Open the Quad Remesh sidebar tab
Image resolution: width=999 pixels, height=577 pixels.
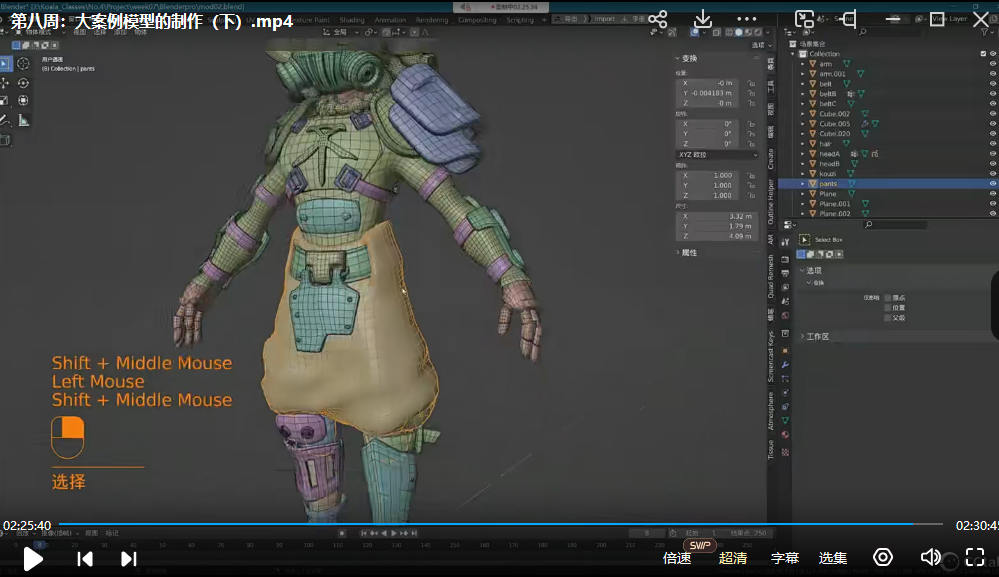click(771, 276)
